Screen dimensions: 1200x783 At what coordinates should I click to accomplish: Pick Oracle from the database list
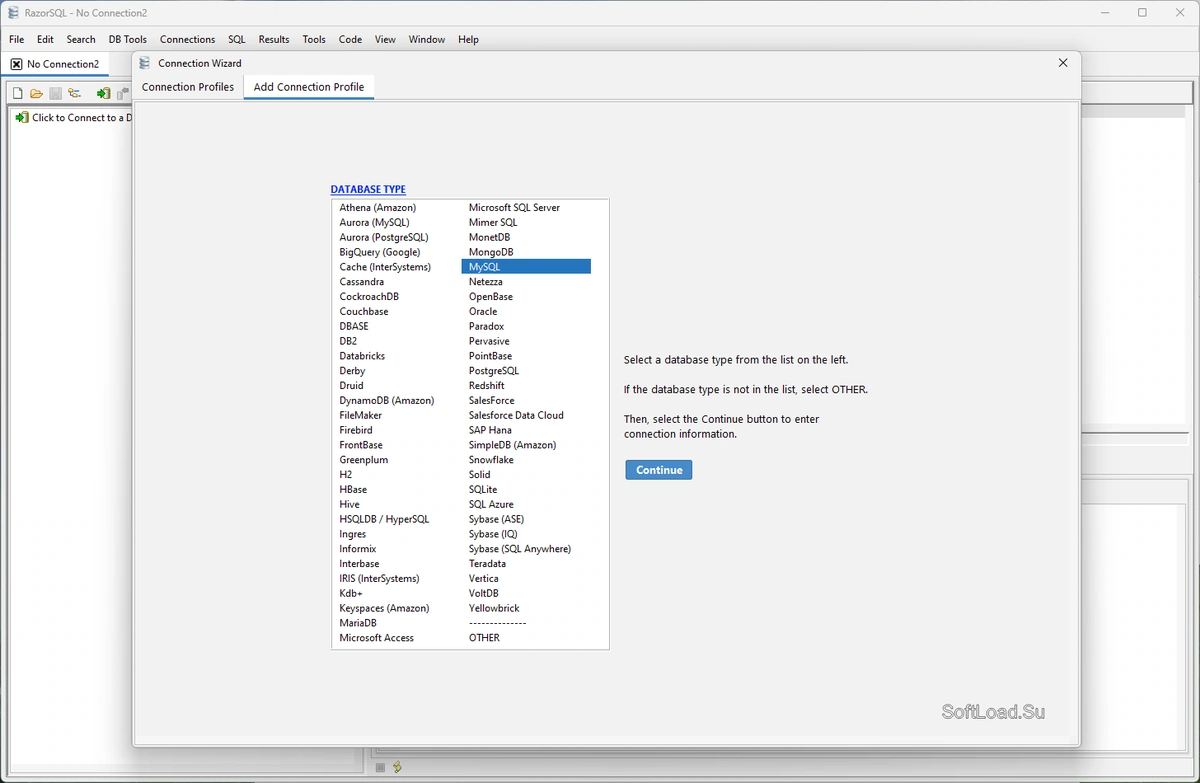[x=483, y=312]
